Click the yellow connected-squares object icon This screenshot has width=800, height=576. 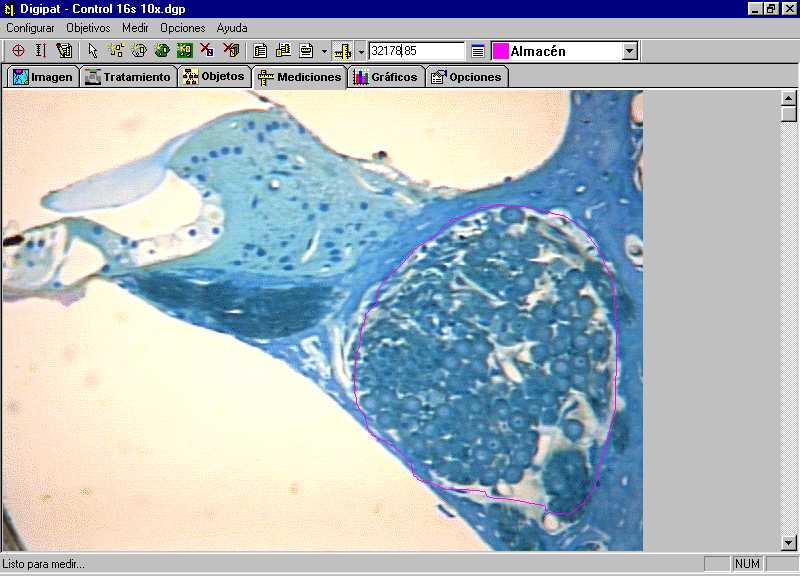[116, 51]
